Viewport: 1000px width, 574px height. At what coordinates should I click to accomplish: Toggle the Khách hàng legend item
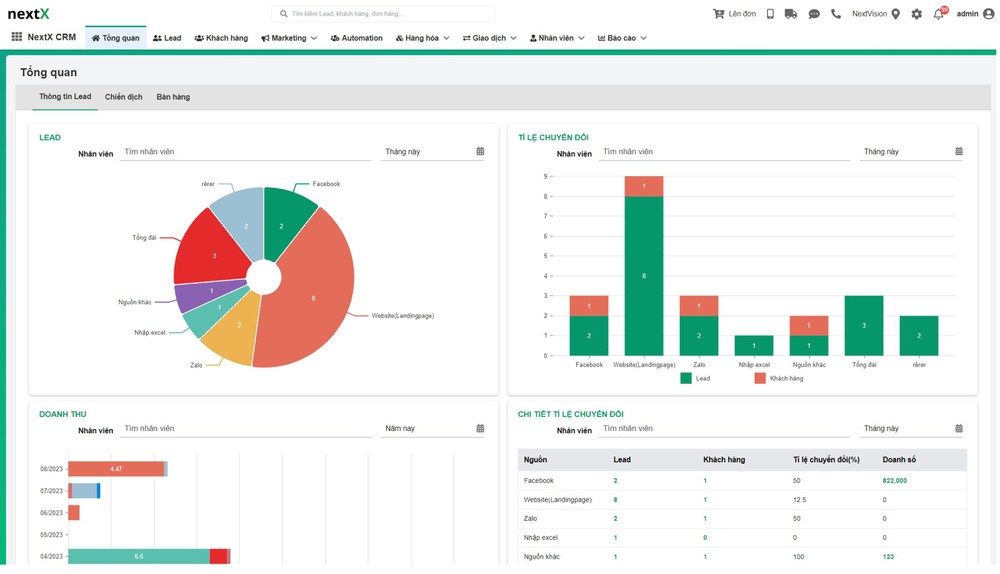780,379
